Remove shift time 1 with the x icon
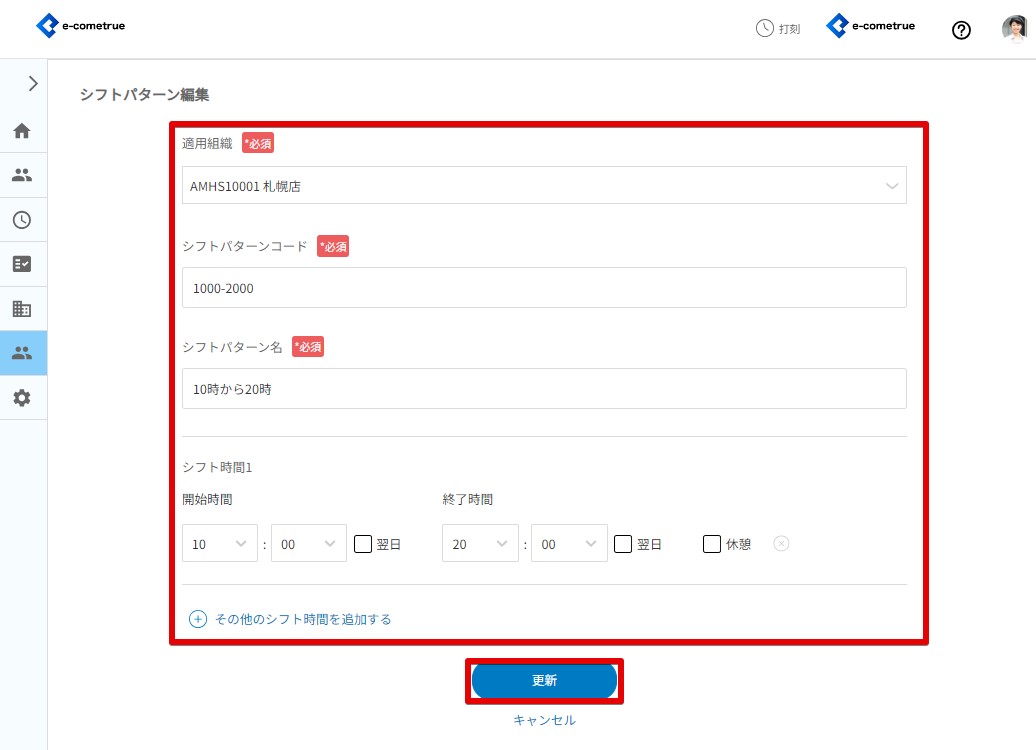This screenshot has width=1036, height=750. pos(782,544)
